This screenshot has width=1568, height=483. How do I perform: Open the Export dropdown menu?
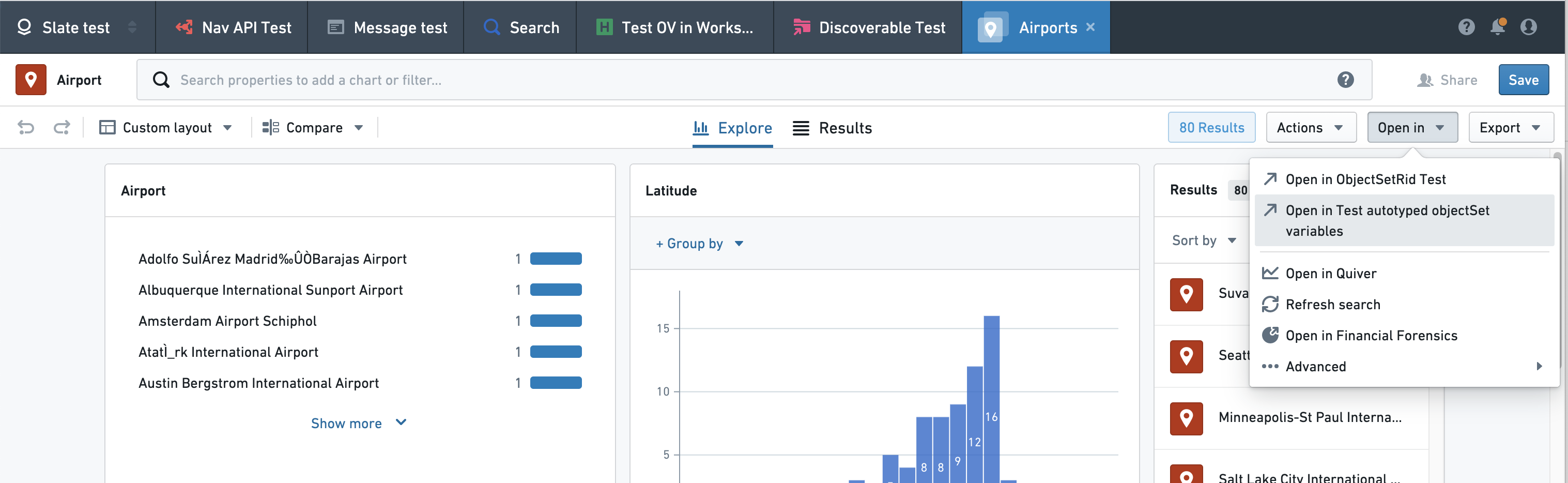pos(1510,127)
